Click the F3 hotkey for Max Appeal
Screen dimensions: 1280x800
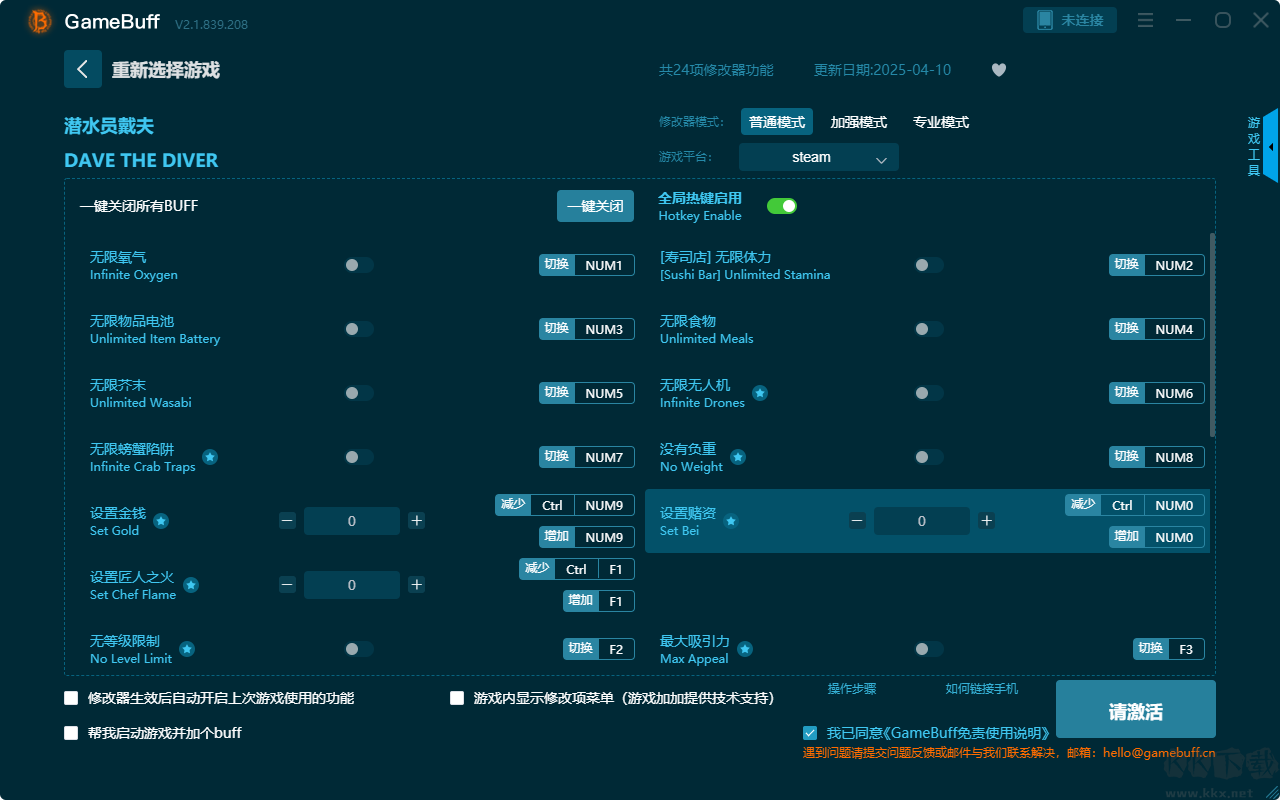click(x=1186, y=649)
